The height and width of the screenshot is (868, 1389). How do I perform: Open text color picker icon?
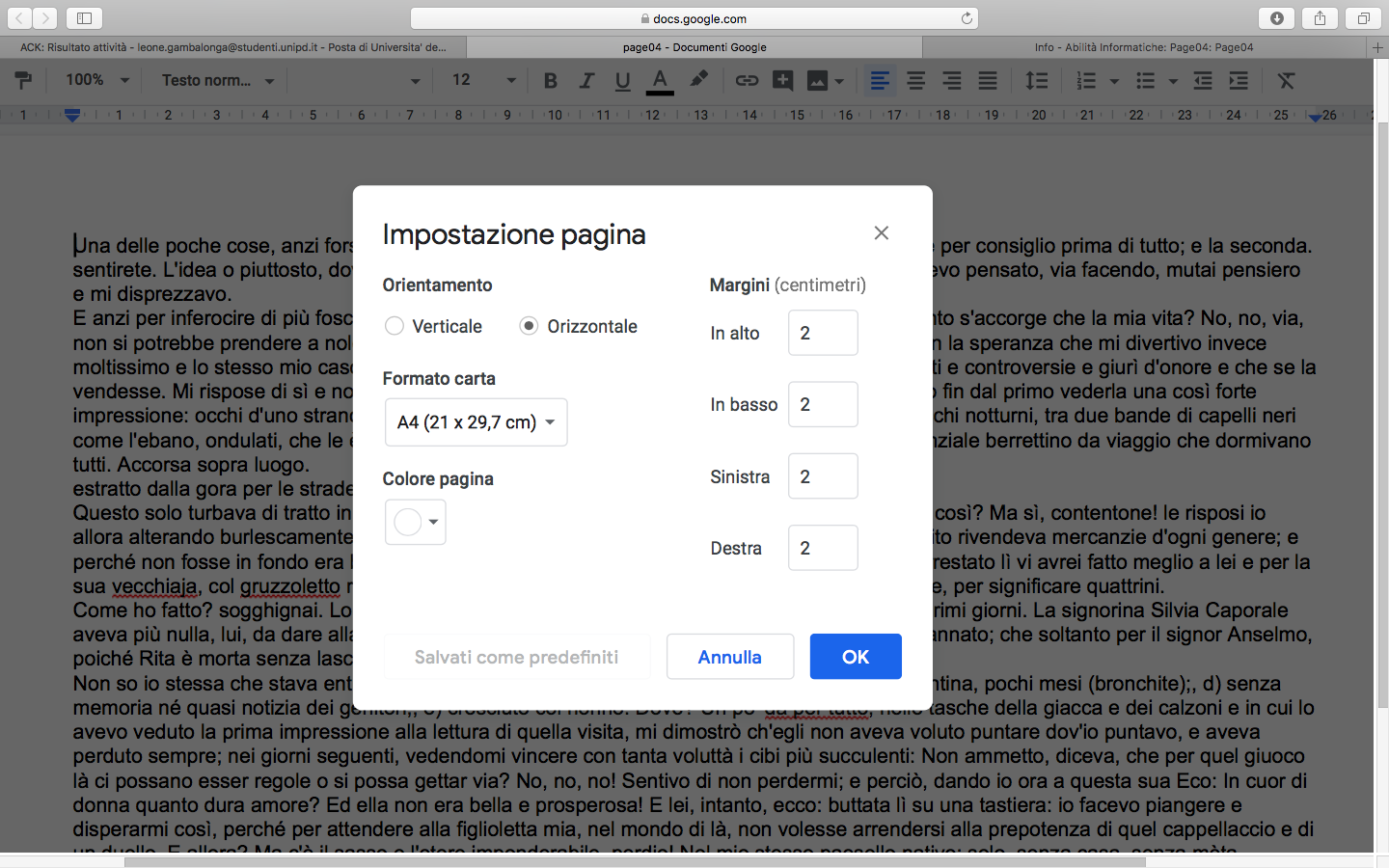tap(660, 81)
